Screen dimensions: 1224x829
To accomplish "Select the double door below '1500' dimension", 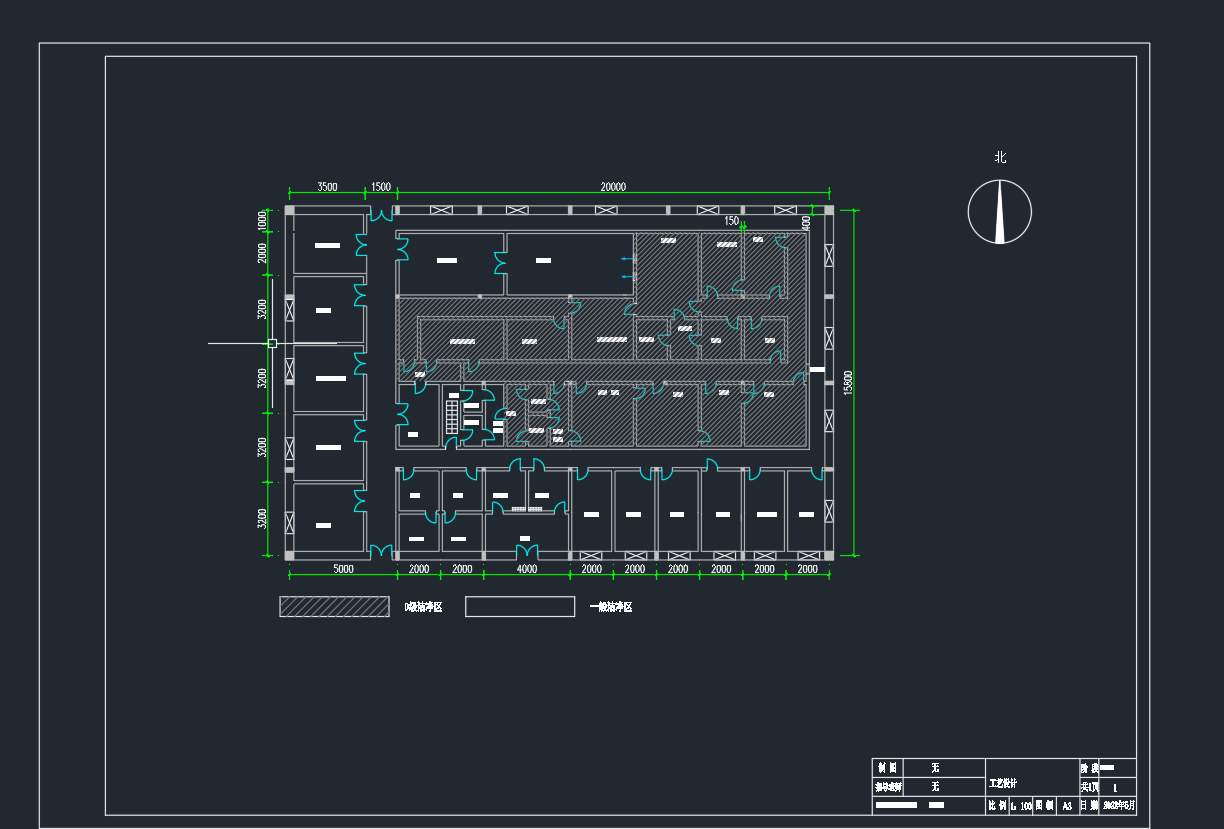I will coord(380,214).
